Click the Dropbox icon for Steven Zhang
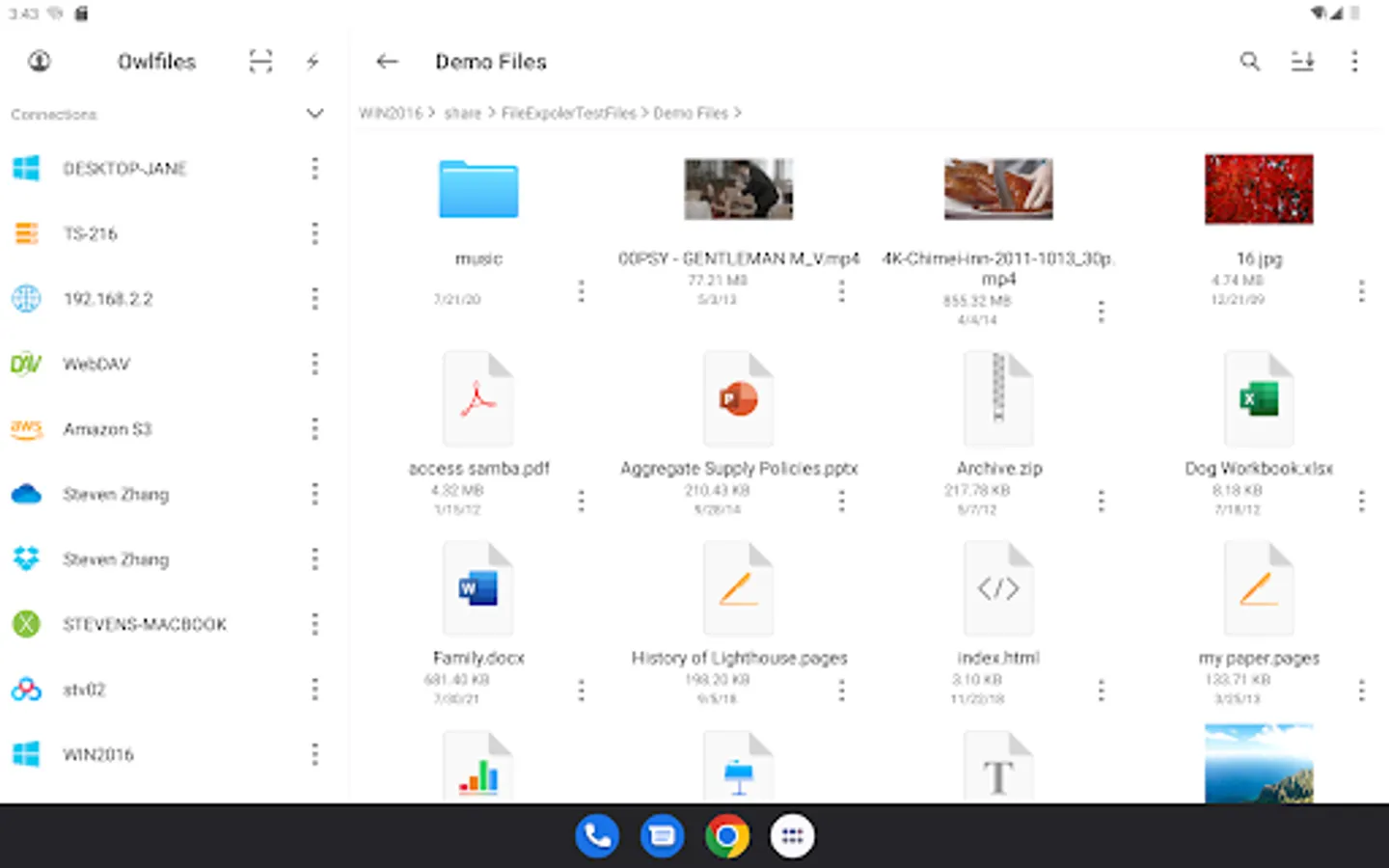This screenshot has width=1389, height=868. tap(26, 559)
